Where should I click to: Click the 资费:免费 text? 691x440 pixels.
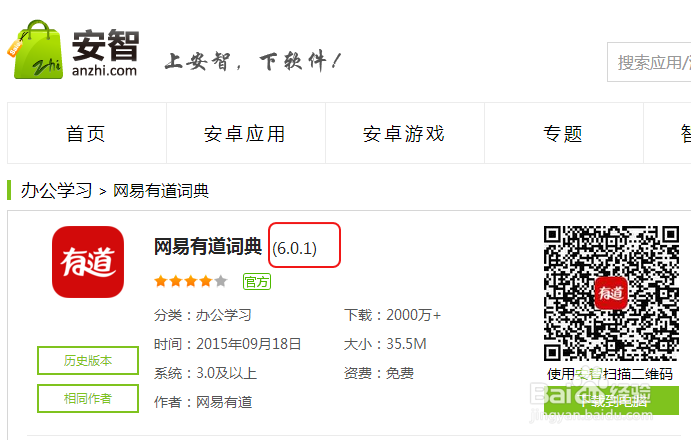tap(379, 373)
